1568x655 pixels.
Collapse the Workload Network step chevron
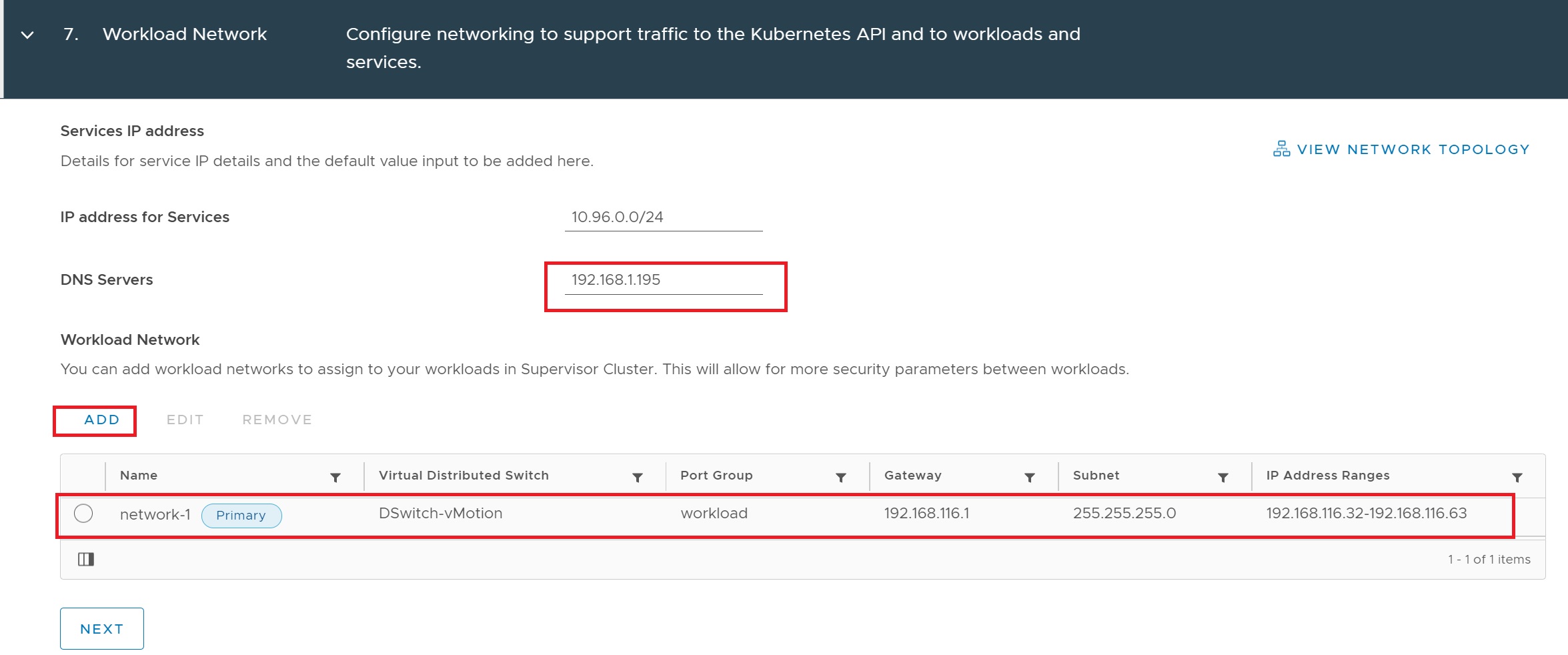coord(27,35)
